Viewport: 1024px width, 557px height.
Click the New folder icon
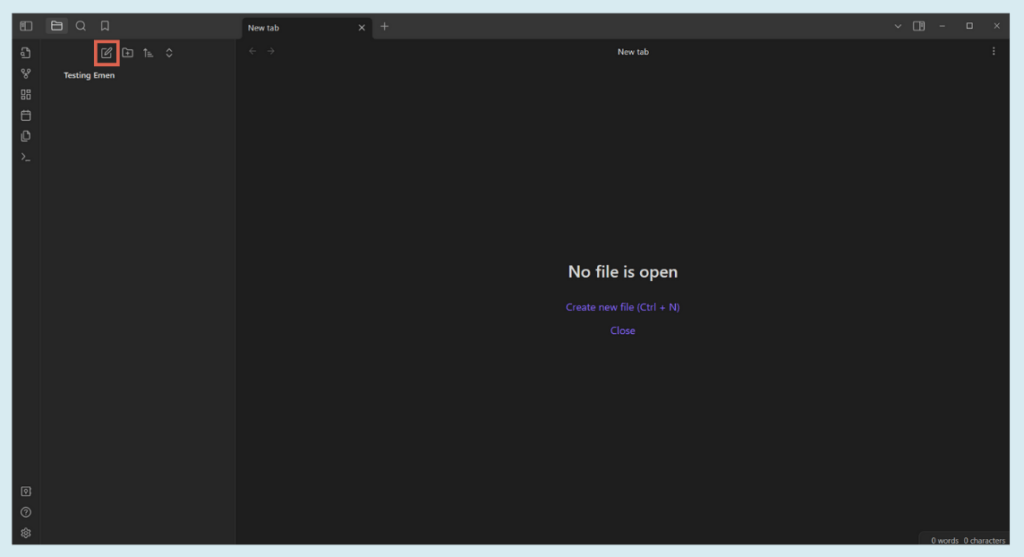(x=128, y=53)
